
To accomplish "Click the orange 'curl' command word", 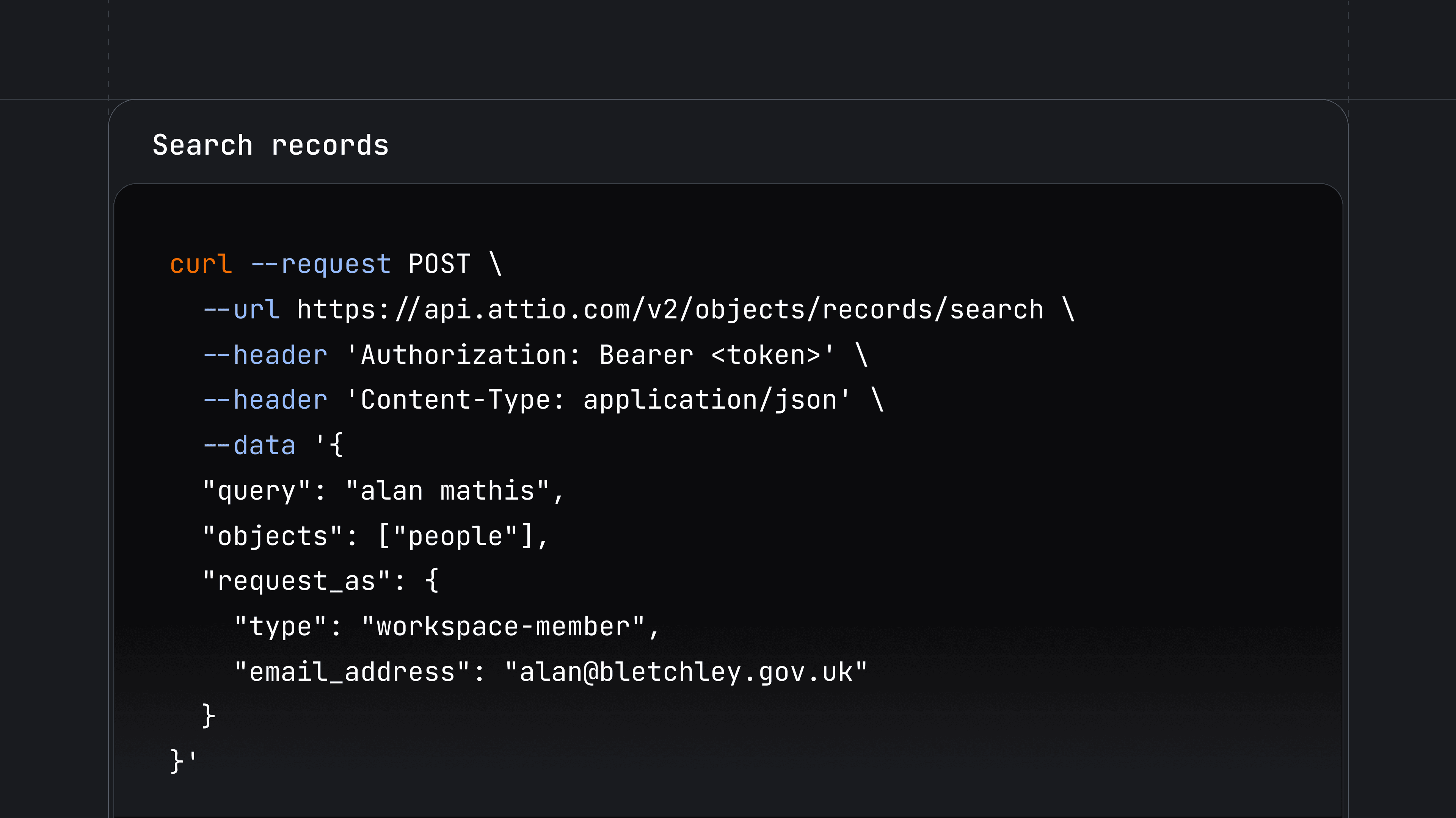I will (x=201, y=264).
